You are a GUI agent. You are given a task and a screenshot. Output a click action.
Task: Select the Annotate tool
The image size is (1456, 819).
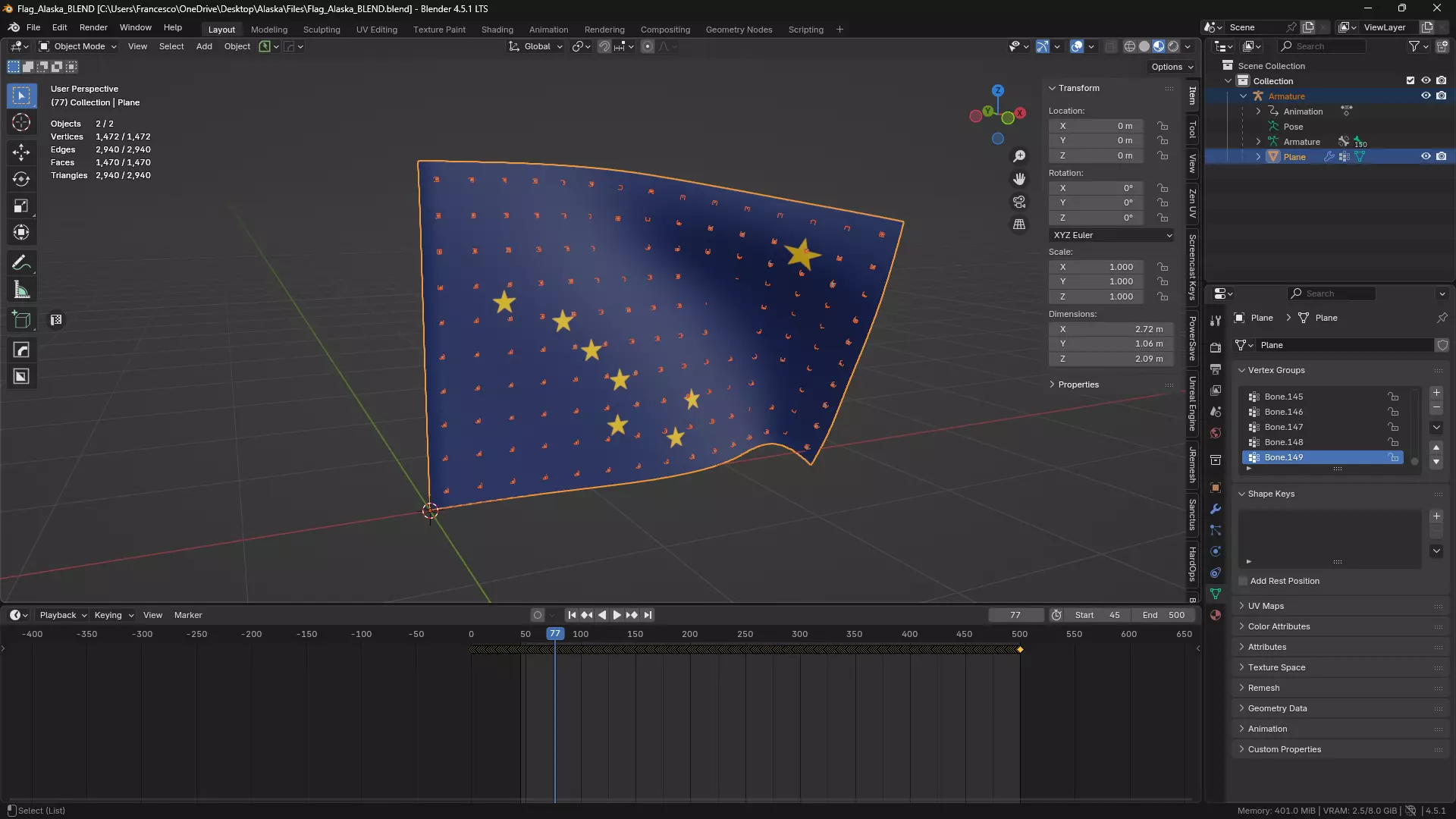(21, 262)
